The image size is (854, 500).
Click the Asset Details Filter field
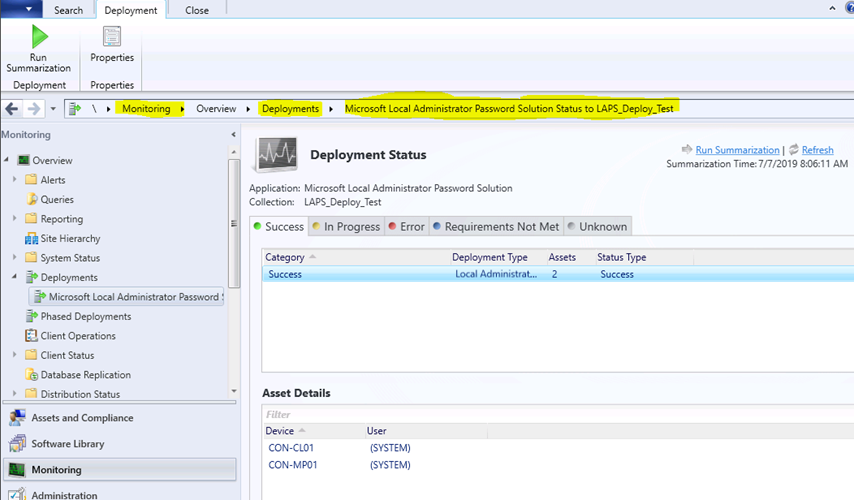point(558,414)
